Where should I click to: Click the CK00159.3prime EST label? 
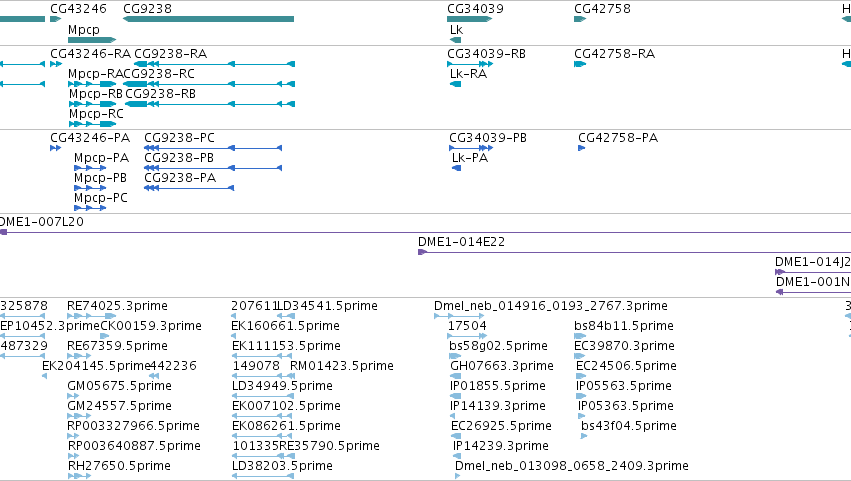151,326
